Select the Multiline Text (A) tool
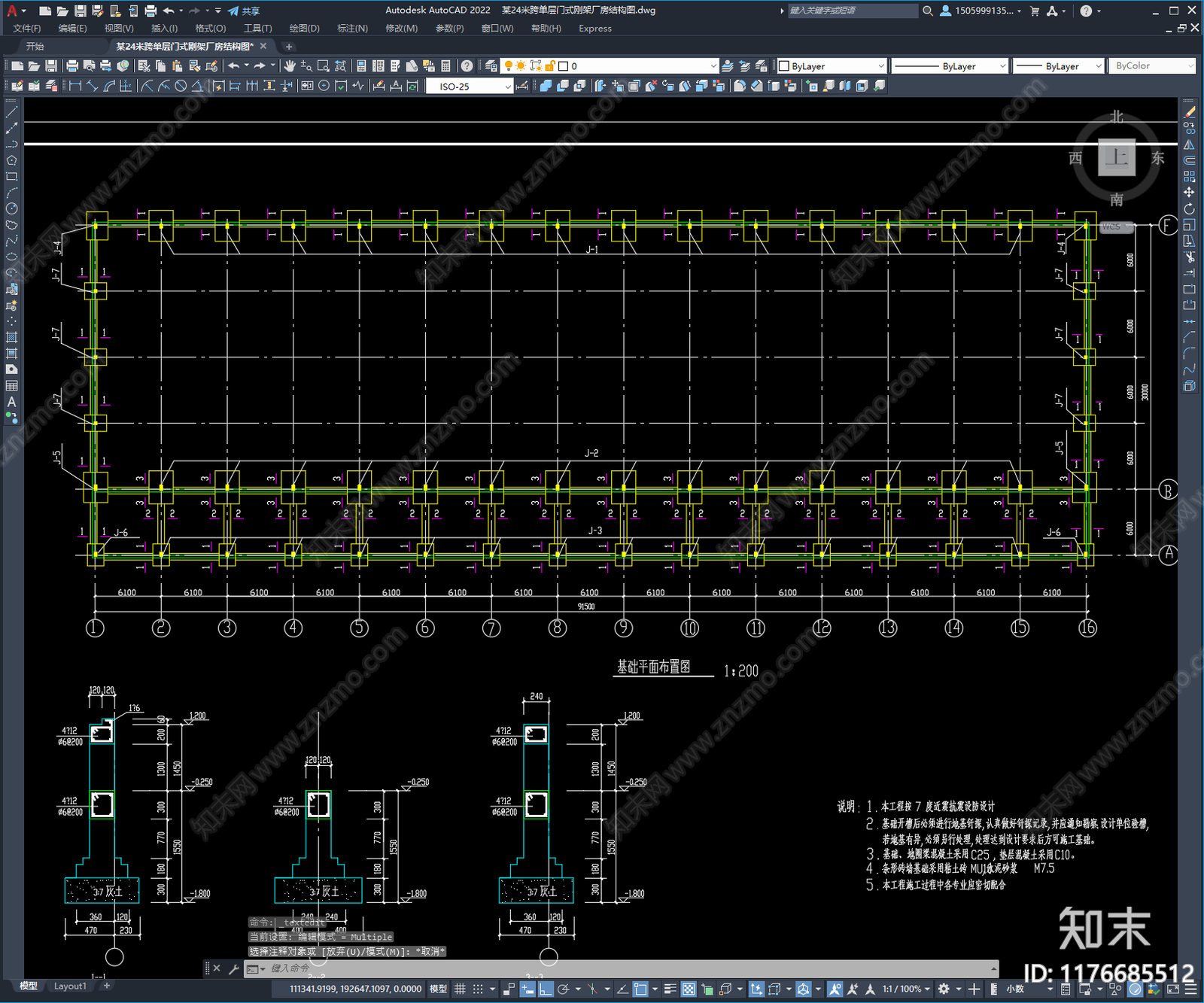 coord(11,402)
